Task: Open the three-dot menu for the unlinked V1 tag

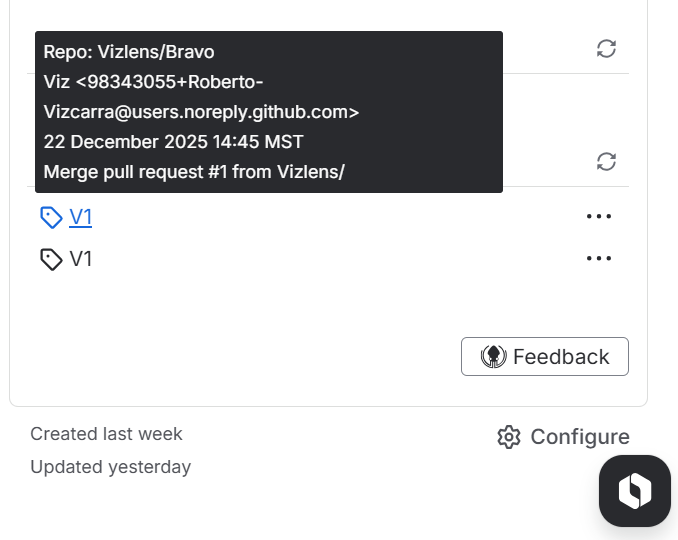Action: pyautogui.click(x=599, y=258)
